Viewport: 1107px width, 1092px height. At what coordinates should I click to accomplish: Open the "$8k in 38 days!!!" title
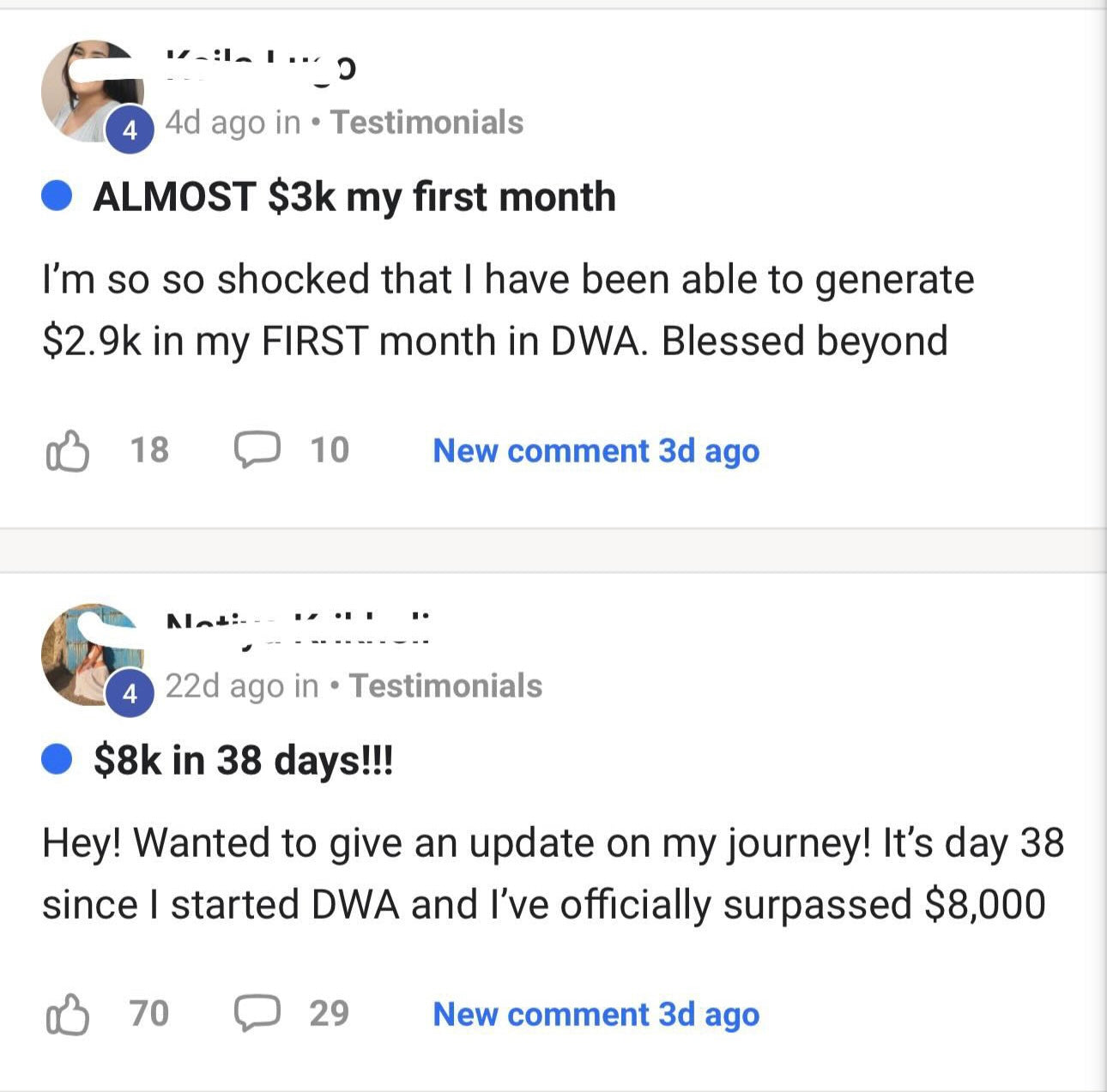click(x=243, y=761)
